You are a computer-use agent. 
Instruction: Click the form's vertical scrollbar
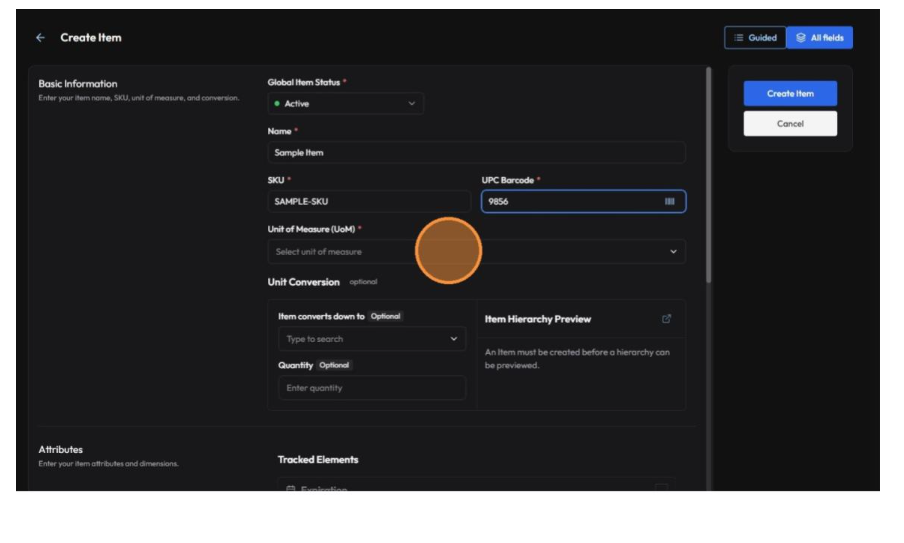709,175
